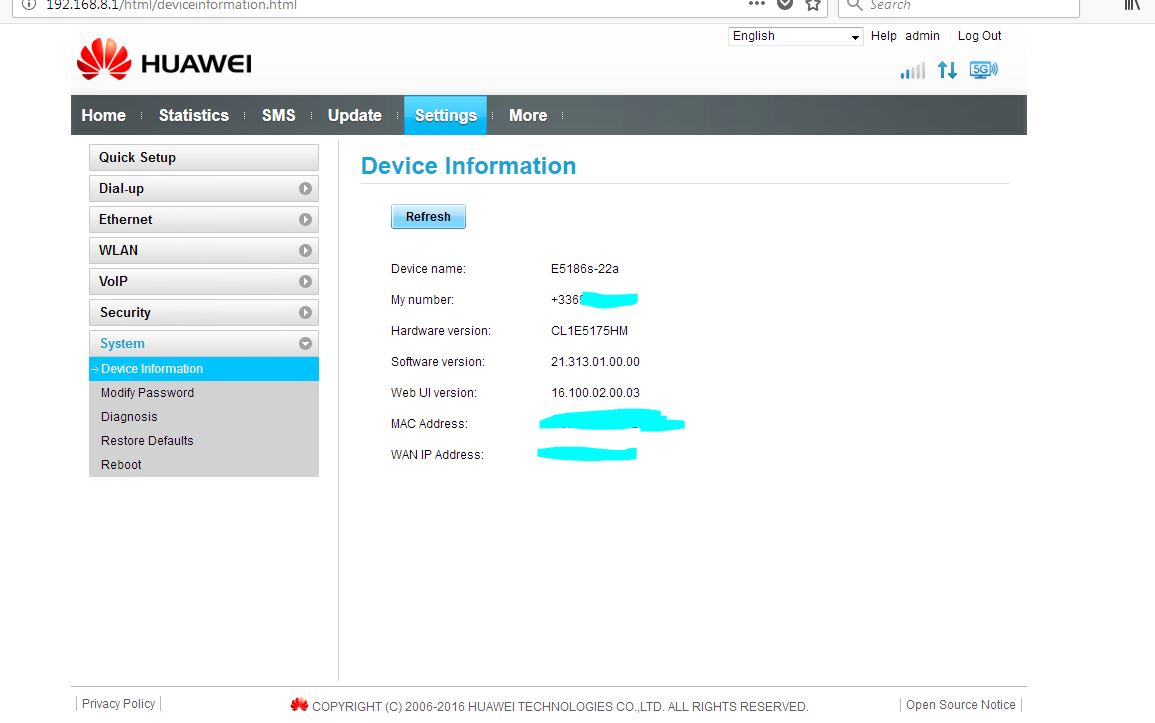Image resolution: width=1155 pixels, height=723 pixels.
Task: Click software version 21.313.01.00.00
Action: pyautogui.click(x=595, y=362)
